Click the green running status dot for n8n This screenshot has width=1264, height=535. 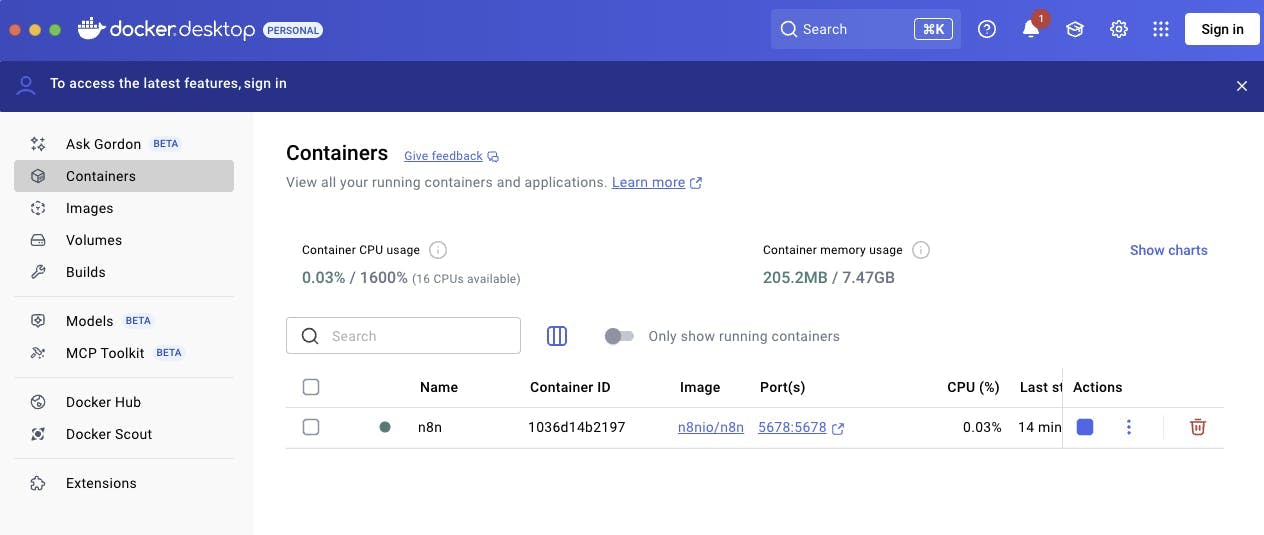[385, 427]
